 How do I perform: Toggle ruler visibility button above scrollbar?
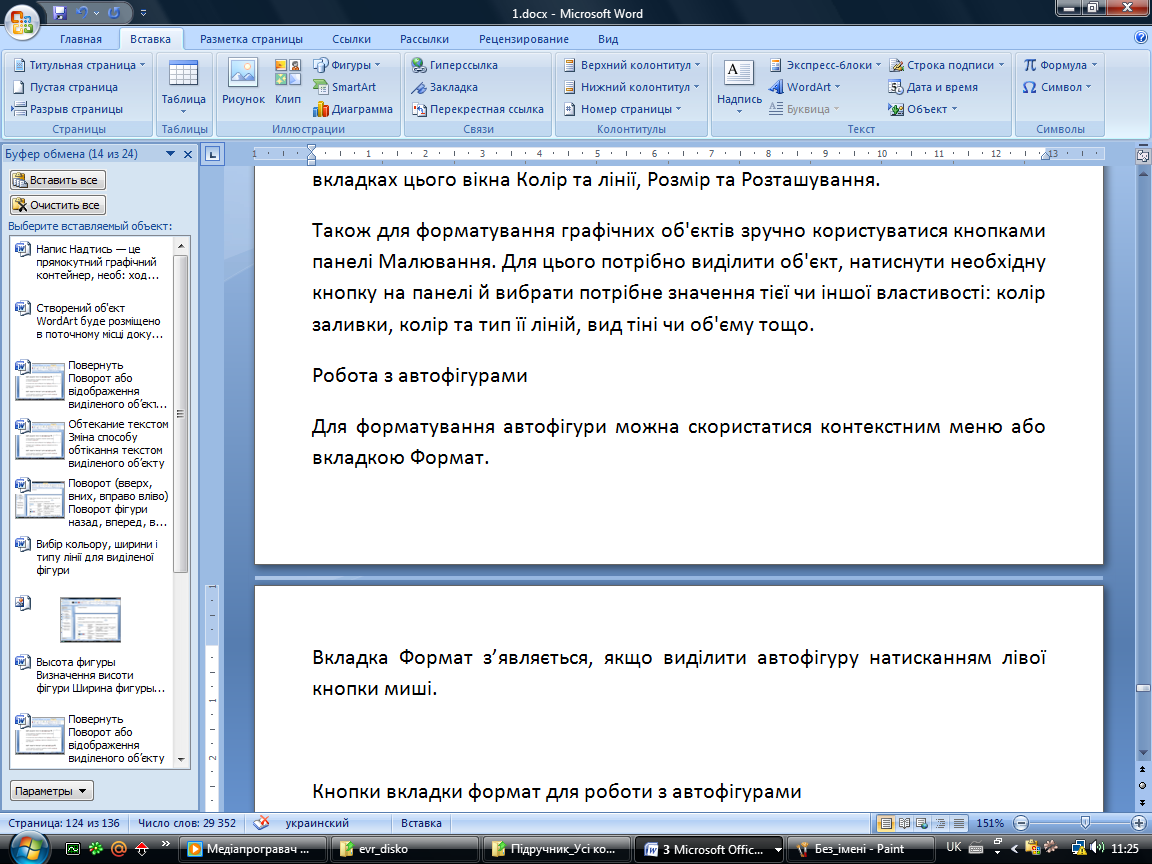[1142, 155]
